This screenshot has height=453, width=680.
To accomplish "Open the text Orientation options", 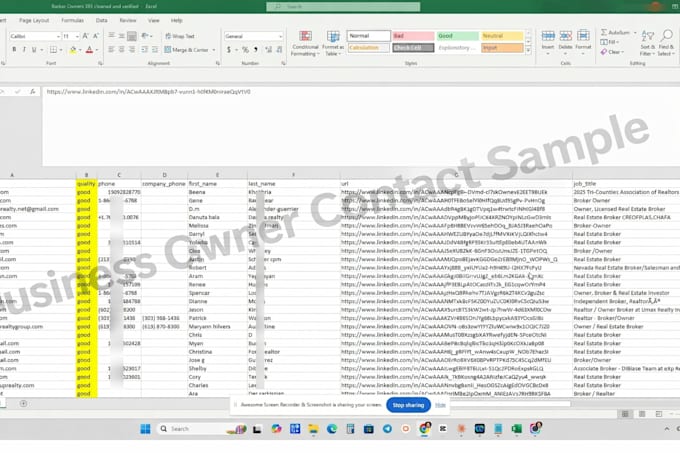I will point(146,36).
